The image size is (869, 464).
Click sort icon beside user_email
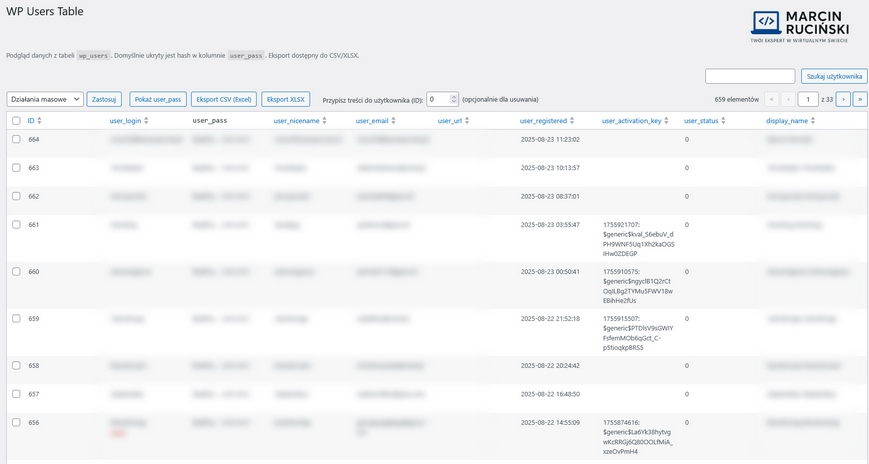pos(394,120)
